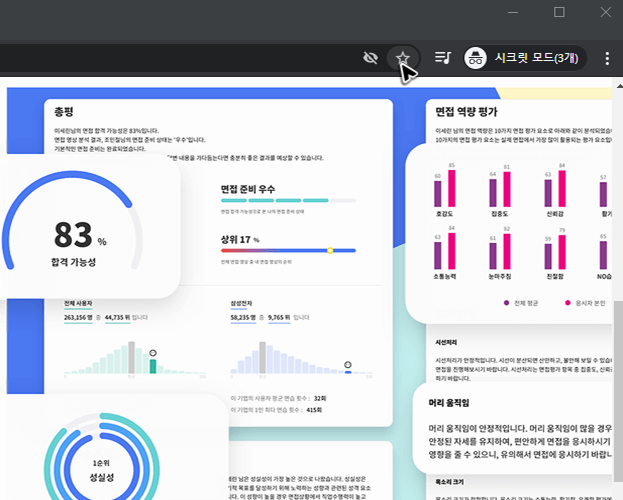Click the 58,235 명 value
This screenshot has width=623, height=500.
[243, 318]
